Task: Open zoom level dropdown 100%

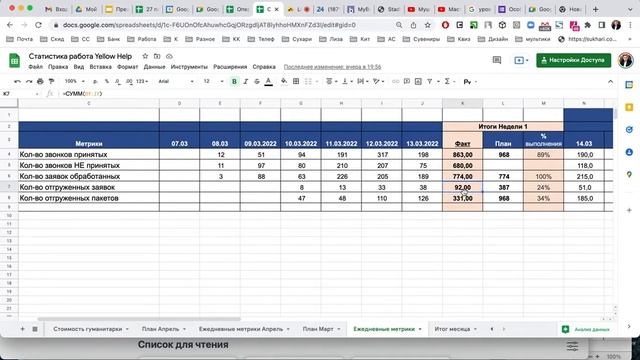Action: pyautogui.click(x=75, y=82)
